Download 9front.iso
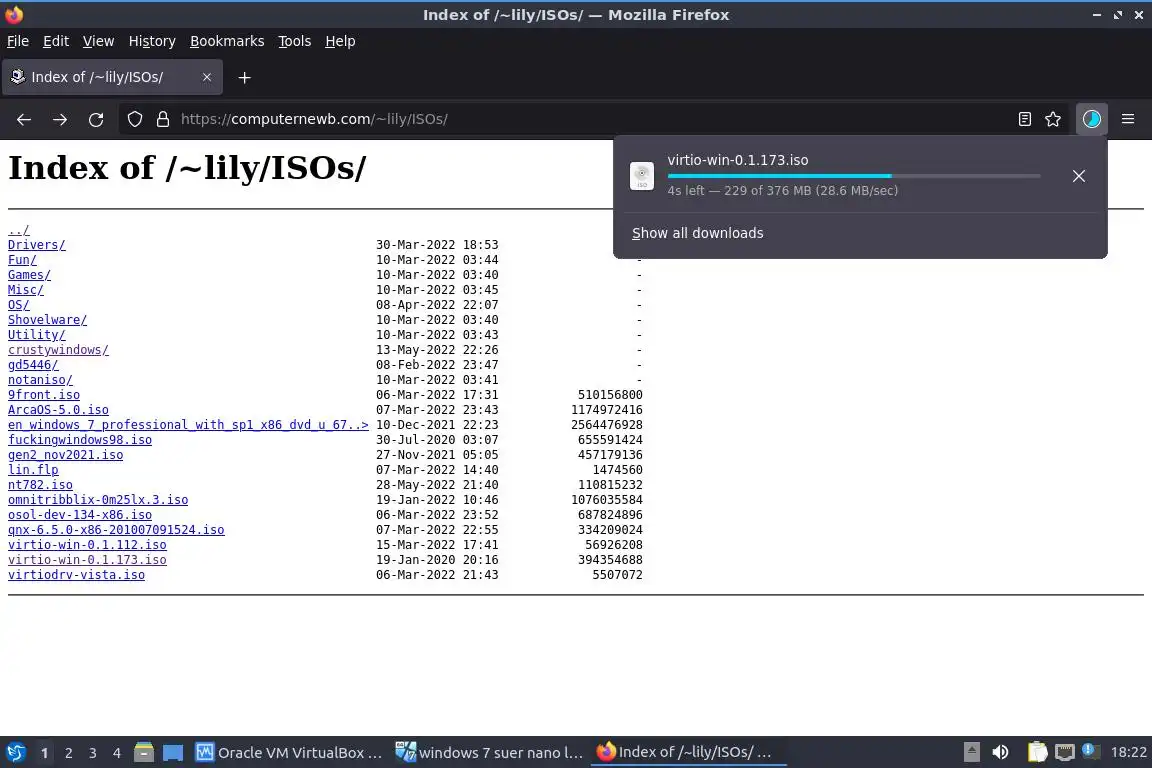This screenshot has height=768, width=1152. coord(44,395)
